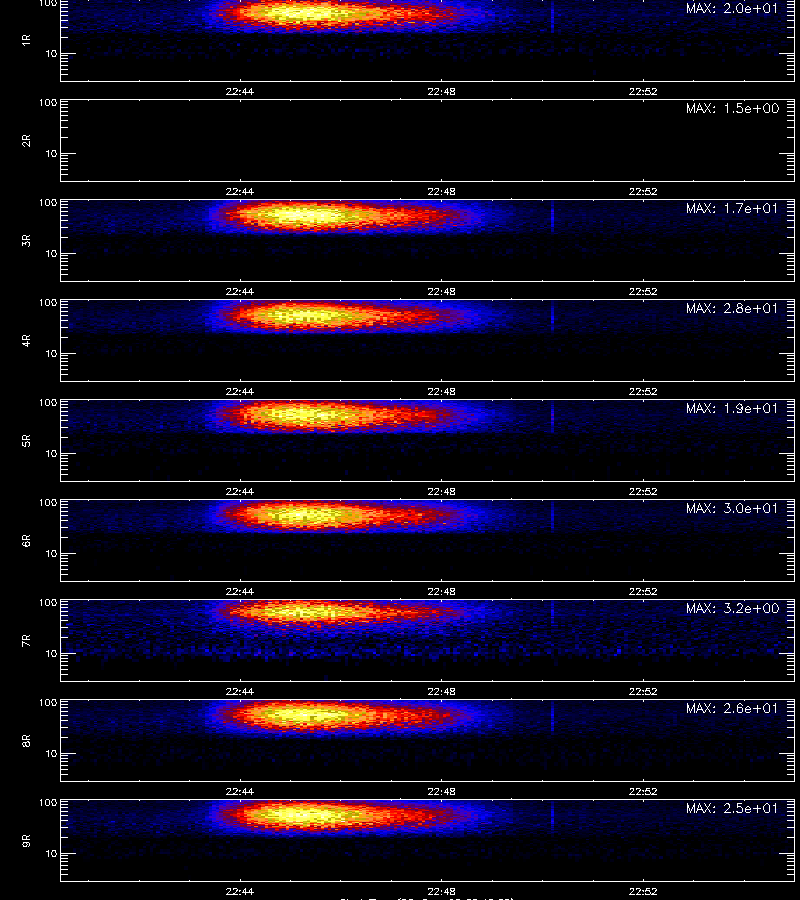Click the 22:44 tick label beneath panel 2R
This screenshot has width=800, height=900.
(x=240, y=191)
